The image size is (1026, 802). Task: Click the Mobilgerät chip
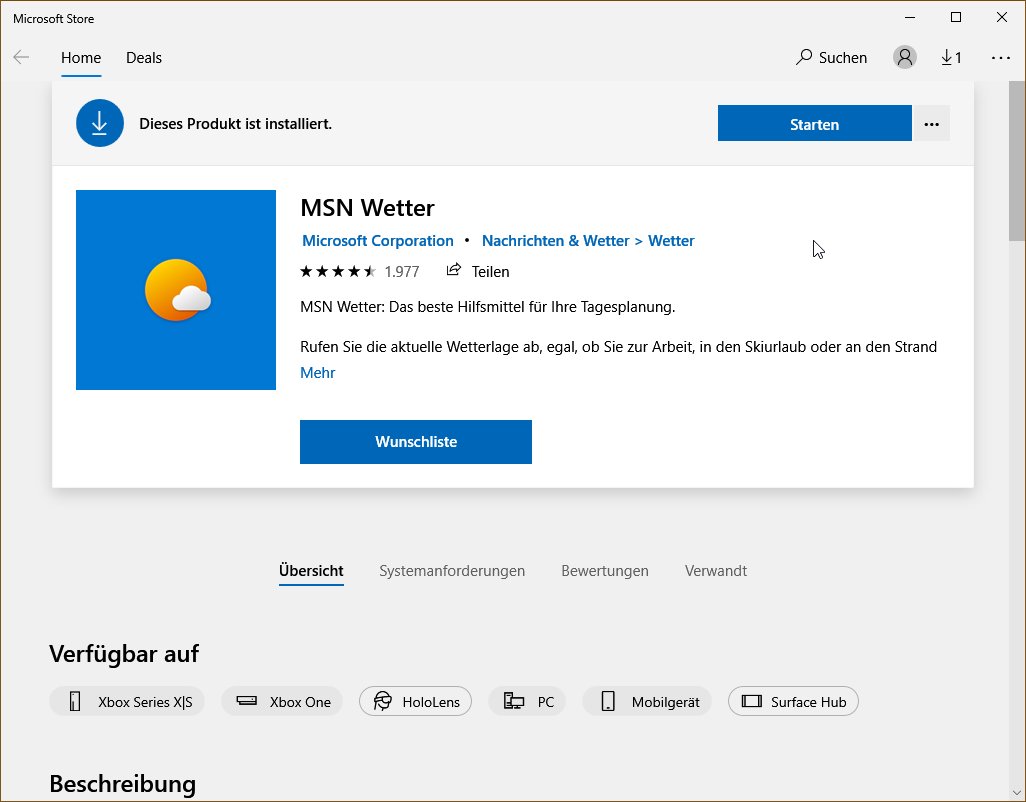[x=646, y=702]
